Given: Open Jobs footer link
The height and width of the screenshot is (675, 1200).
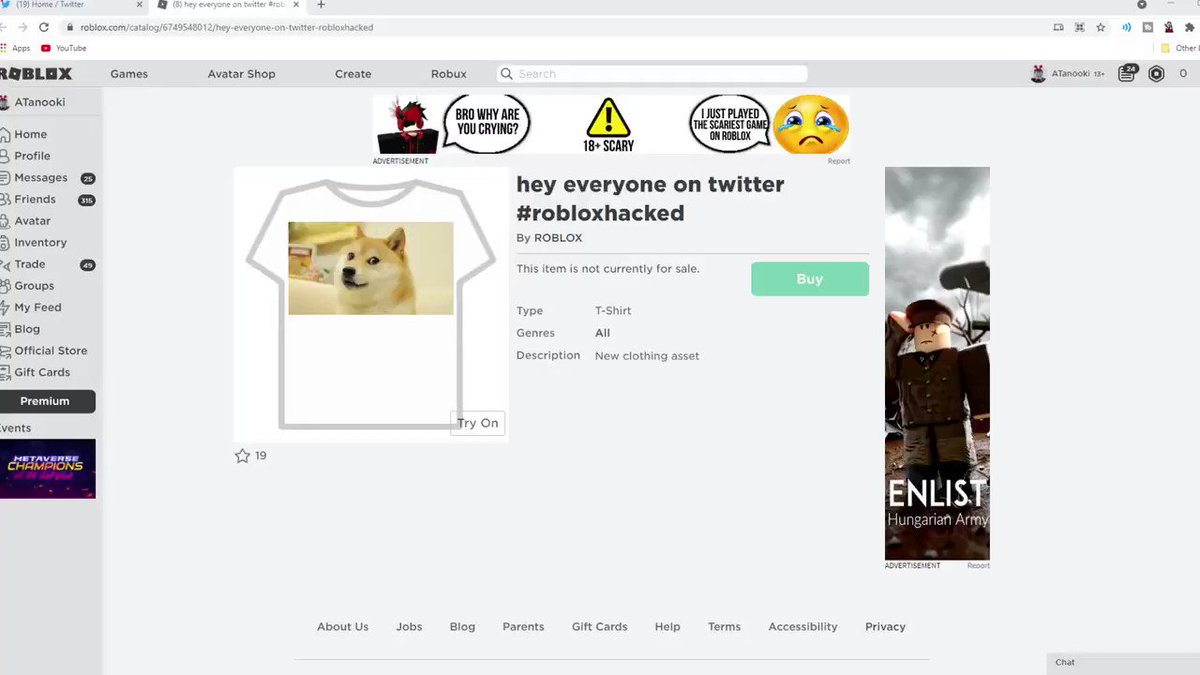Looking at the screenshot, I should [409, 627].
